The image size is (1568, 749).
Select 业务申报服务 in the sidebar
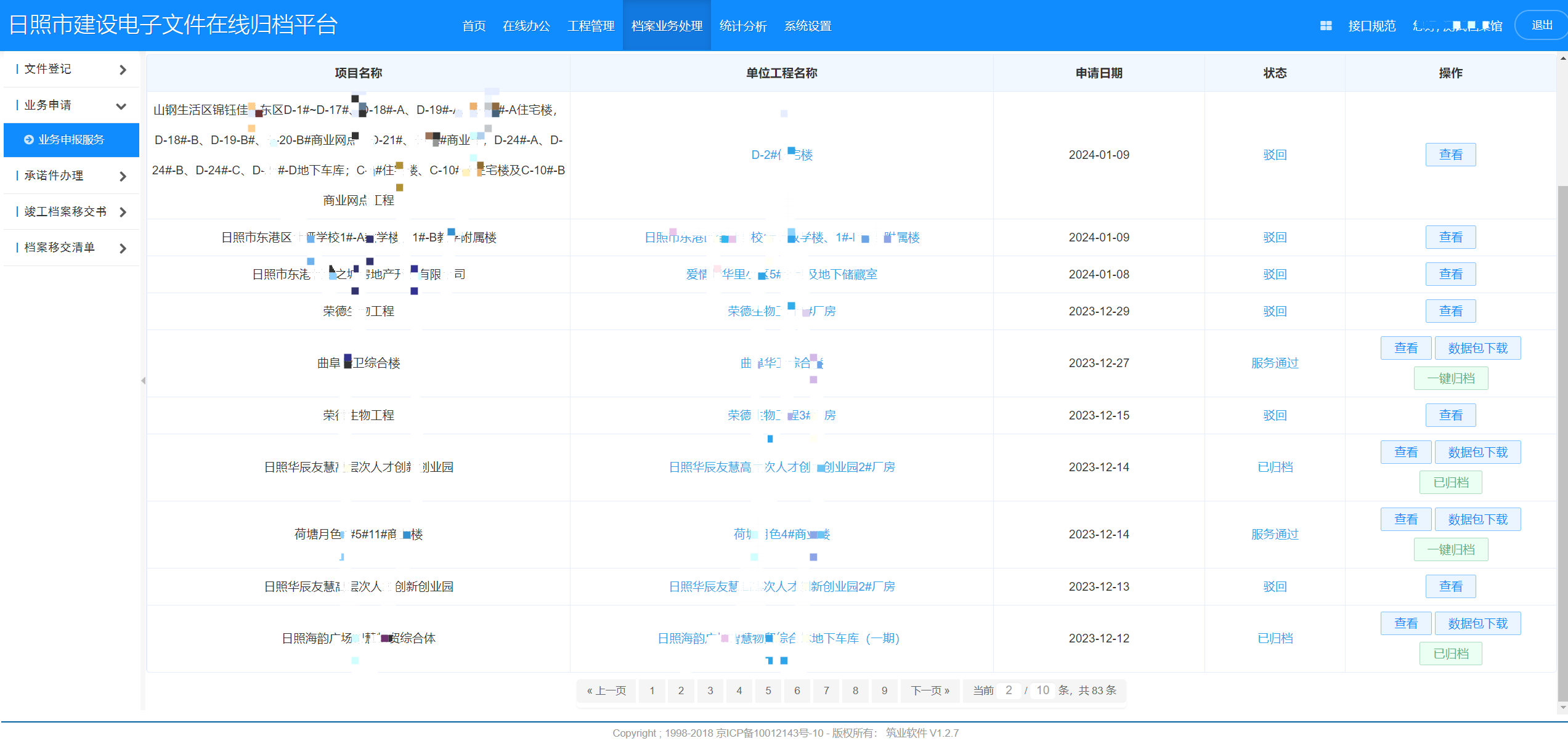pos(71,140)
